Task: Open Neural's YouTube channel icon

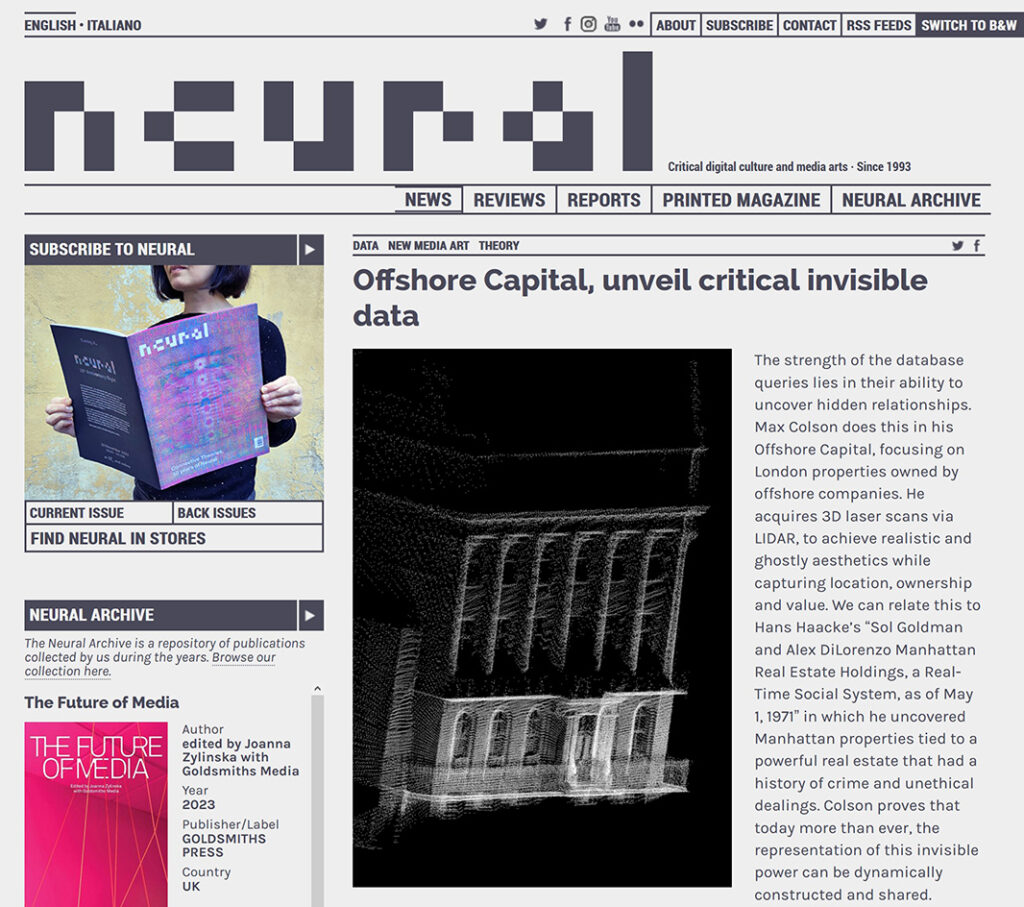Action: pyautogui.click(x=612, y=25)
